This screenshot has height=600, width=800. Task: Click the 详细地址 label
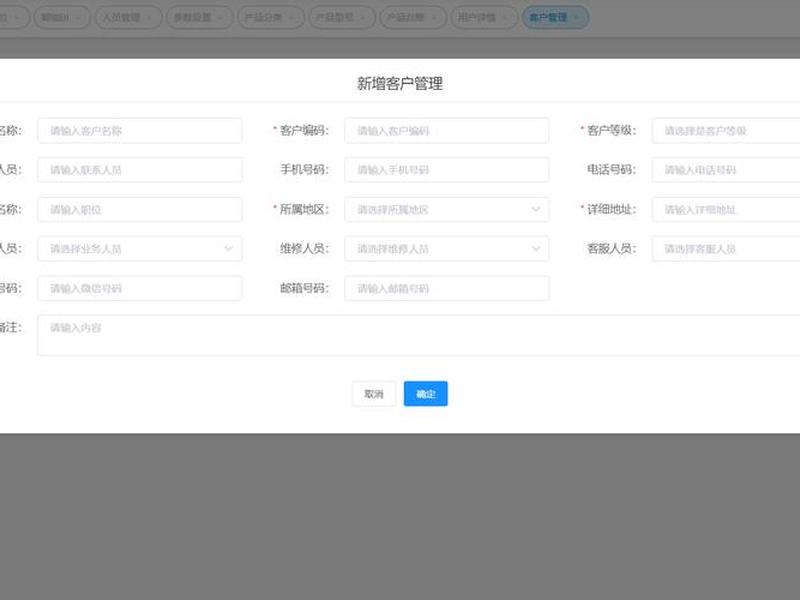611,210
